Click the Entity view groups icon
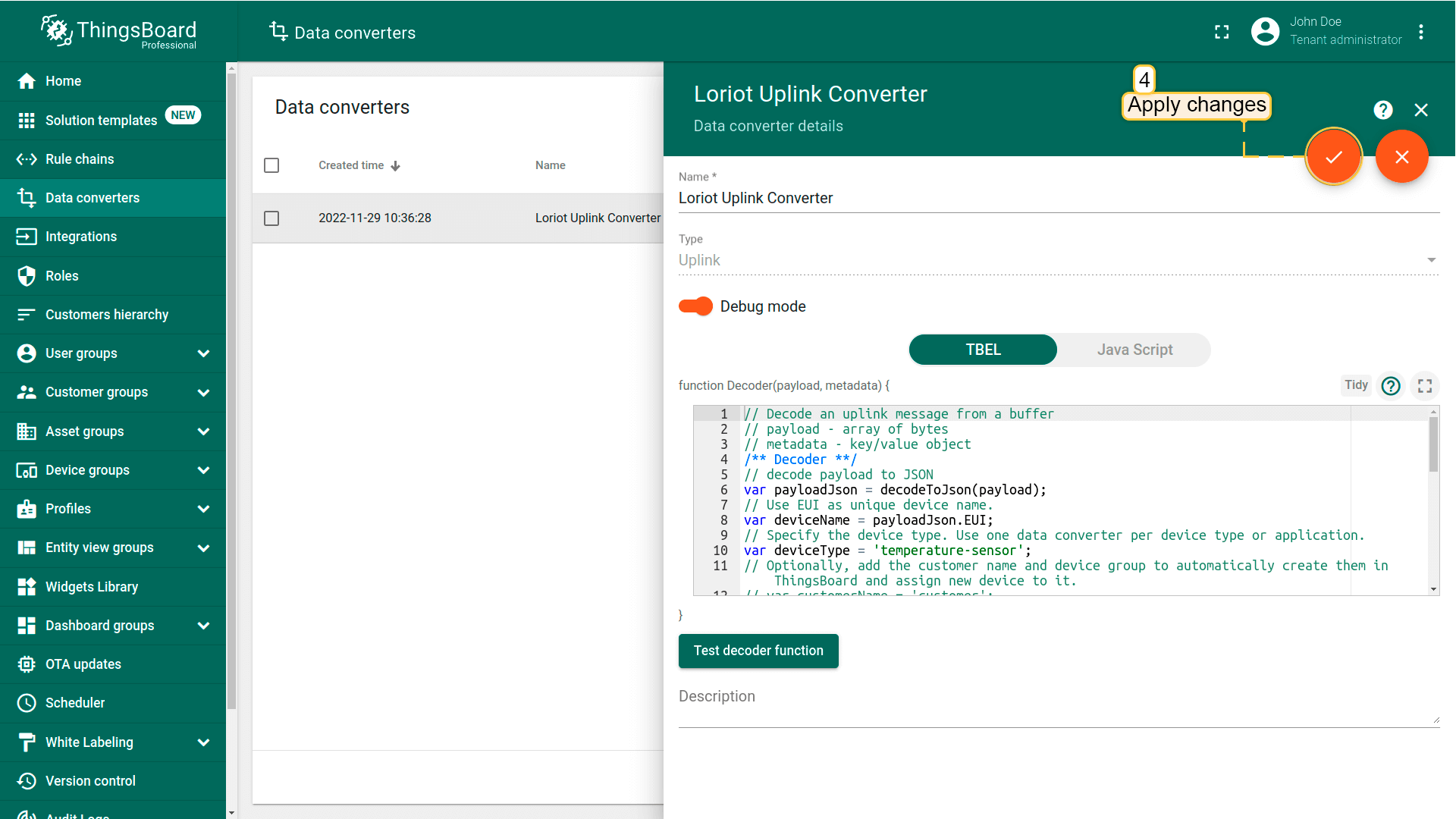This screenshot has width=1456, height=819. pyautogui.click(x=27, y=548)
